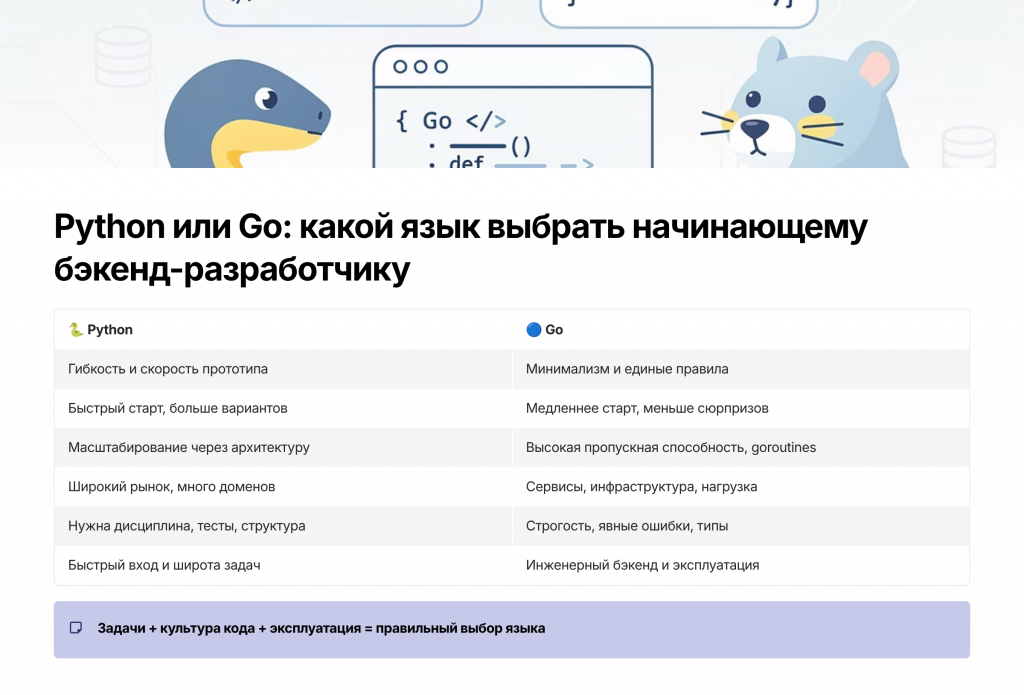Select the Go column header
This screenshot has width=1024, height=695.
point(554,330)
